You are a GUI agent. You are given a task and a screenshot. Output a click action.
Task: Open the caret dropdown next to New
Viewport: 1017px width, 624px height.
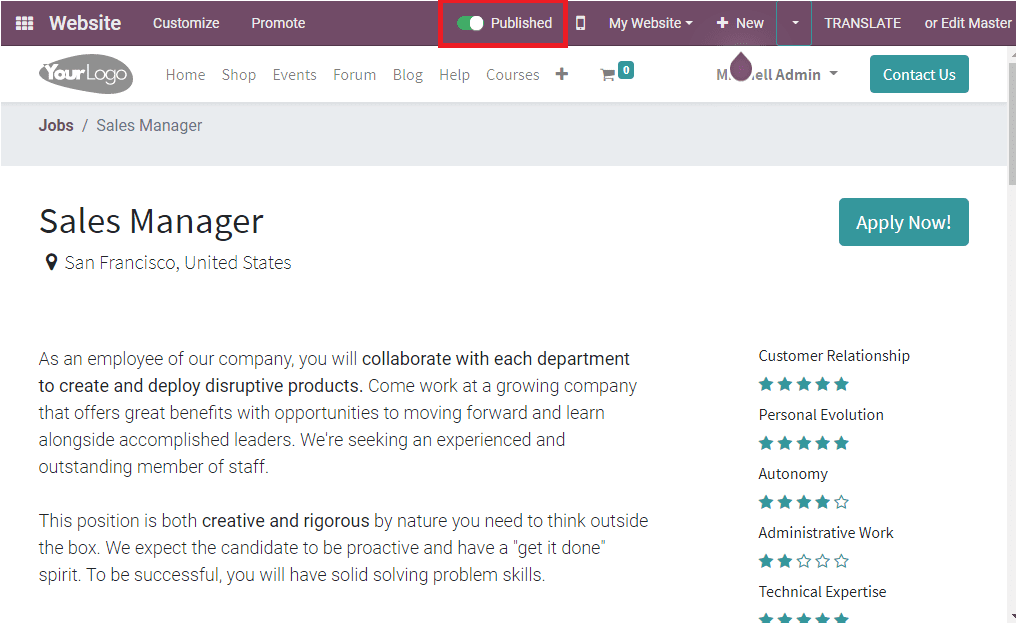[795, 23]
